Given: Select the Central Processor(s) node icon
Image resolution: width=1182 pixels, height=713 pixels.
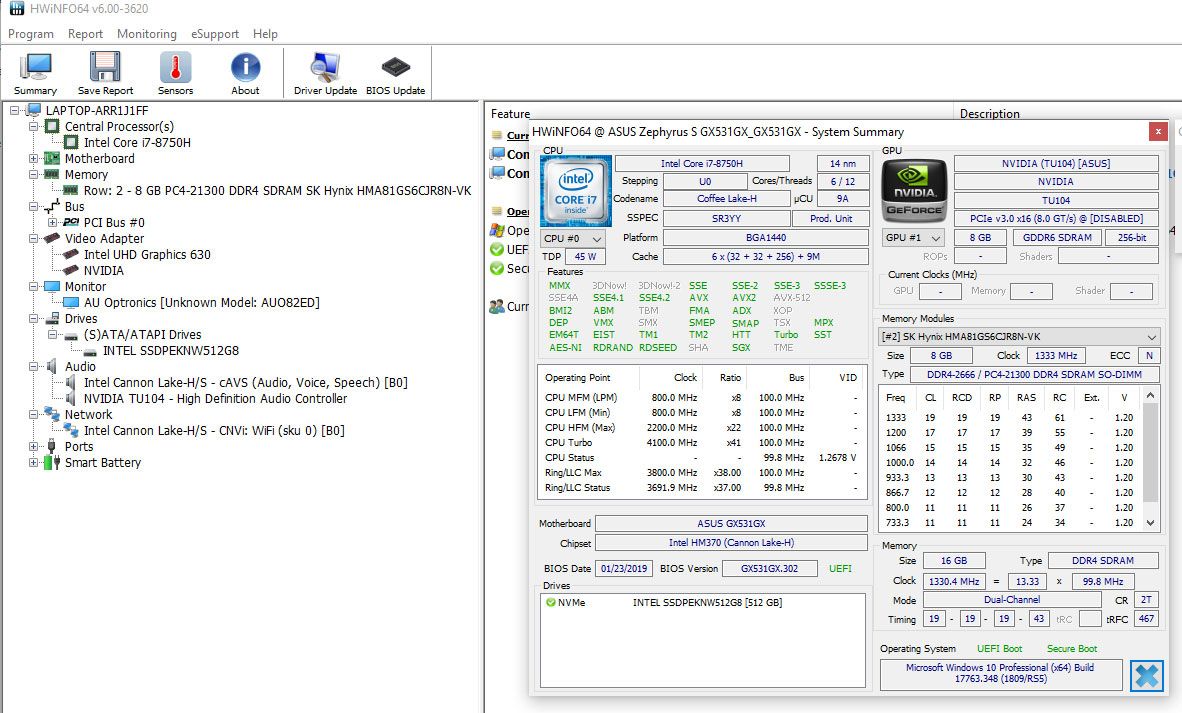Looking at the screenshot, I should [52, 127].
